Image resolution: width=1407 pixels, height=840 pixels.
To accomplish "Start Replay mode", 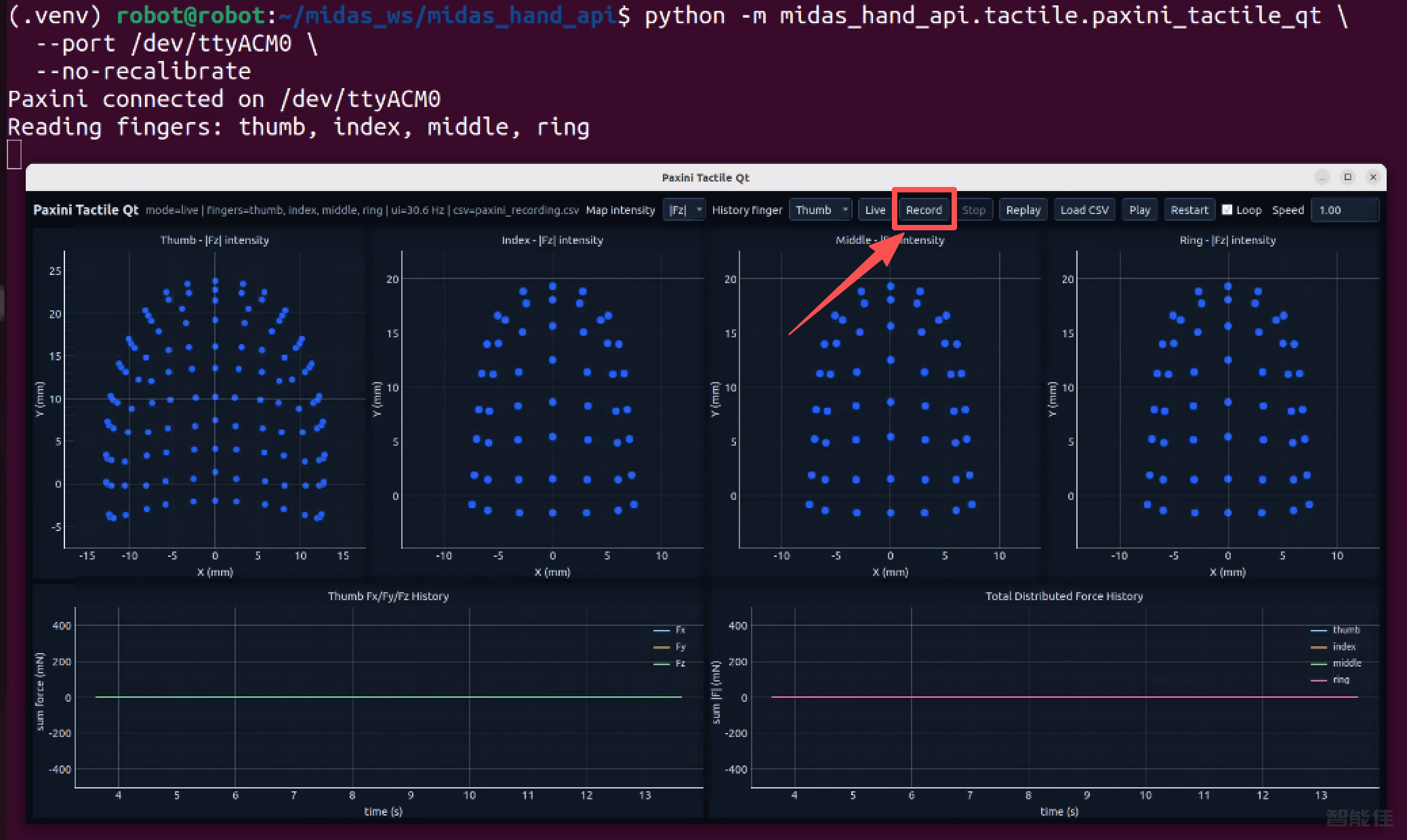I will (x=1023, y=210).
